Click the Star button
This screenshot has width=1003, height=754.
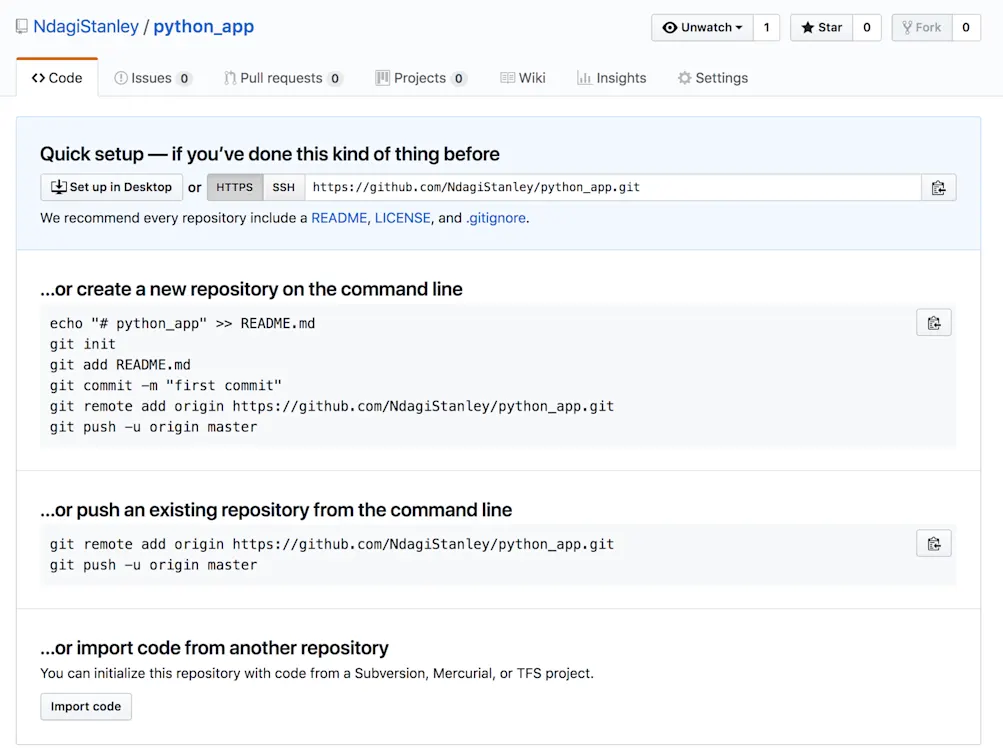point(821,28)
